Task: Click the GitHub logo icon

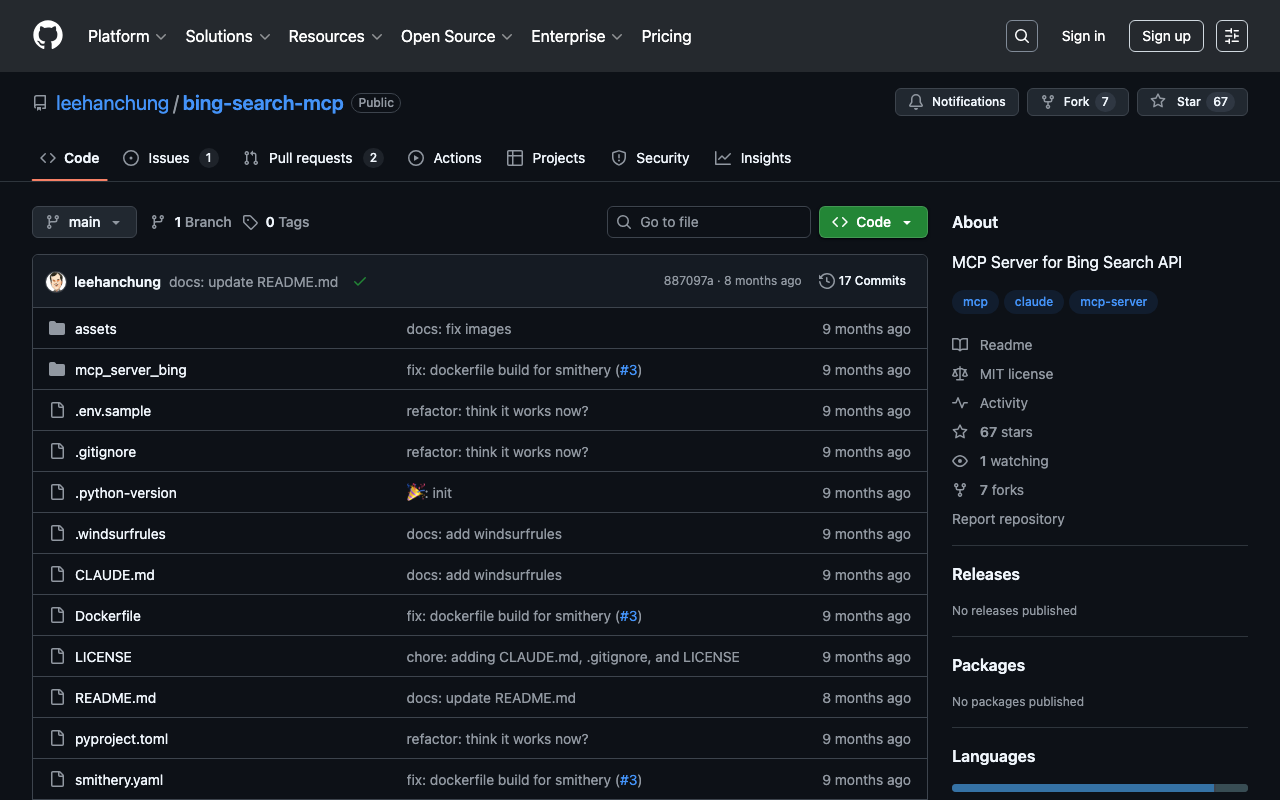Action: pos(48,36)
